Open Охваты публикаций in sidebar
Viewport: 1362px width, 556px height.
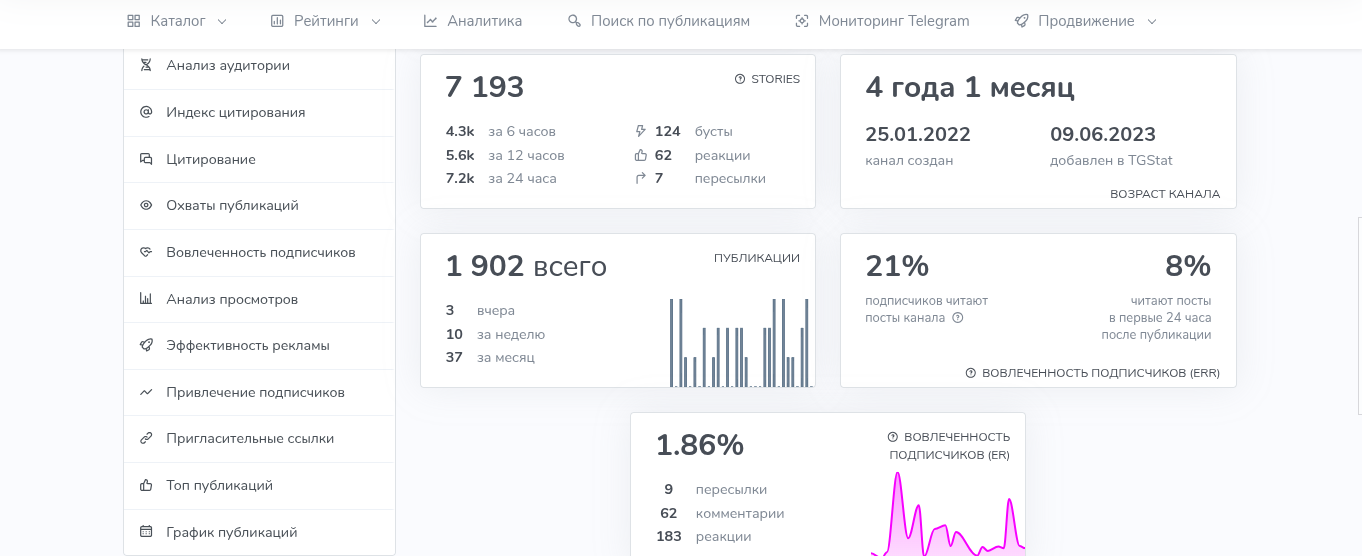tap(259, 205)
